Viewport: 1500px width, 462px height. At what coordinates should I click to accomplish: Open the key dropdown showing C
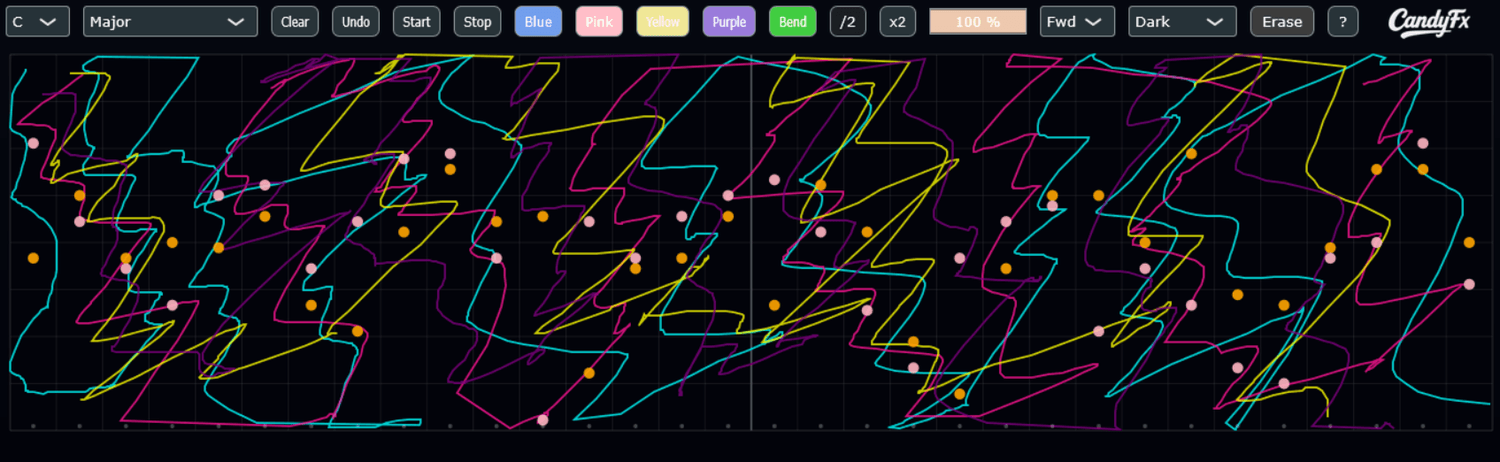(x=38, y=21)
